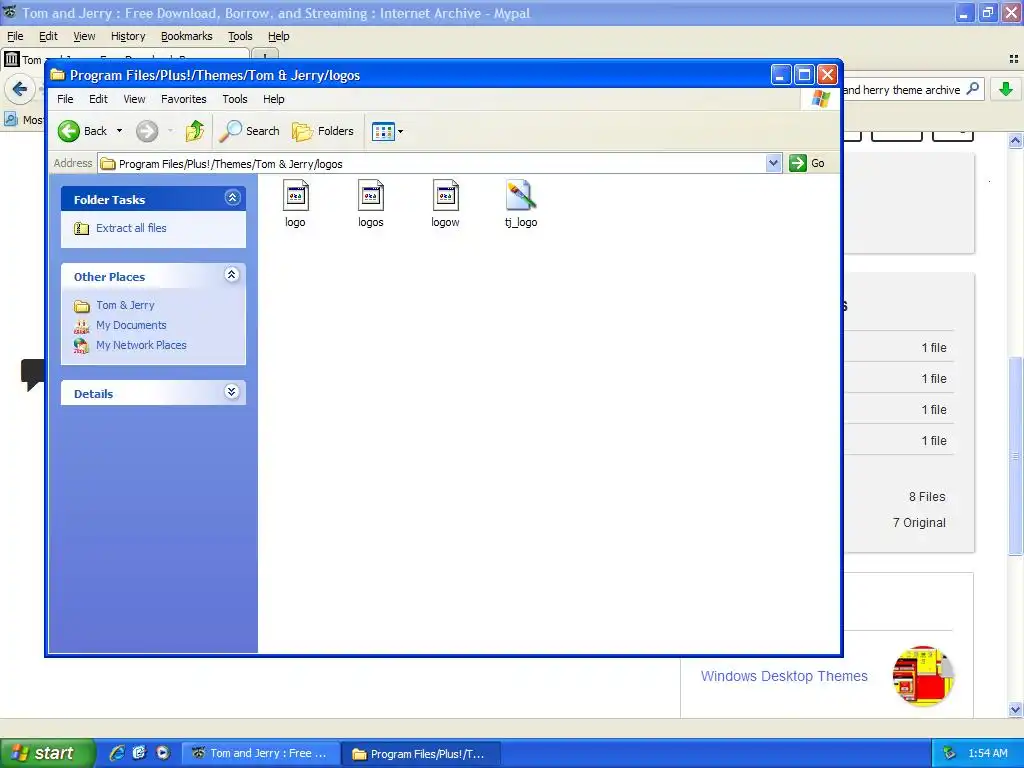
Task: Click the browser scrollbar up arrow
Action: 1016,140
